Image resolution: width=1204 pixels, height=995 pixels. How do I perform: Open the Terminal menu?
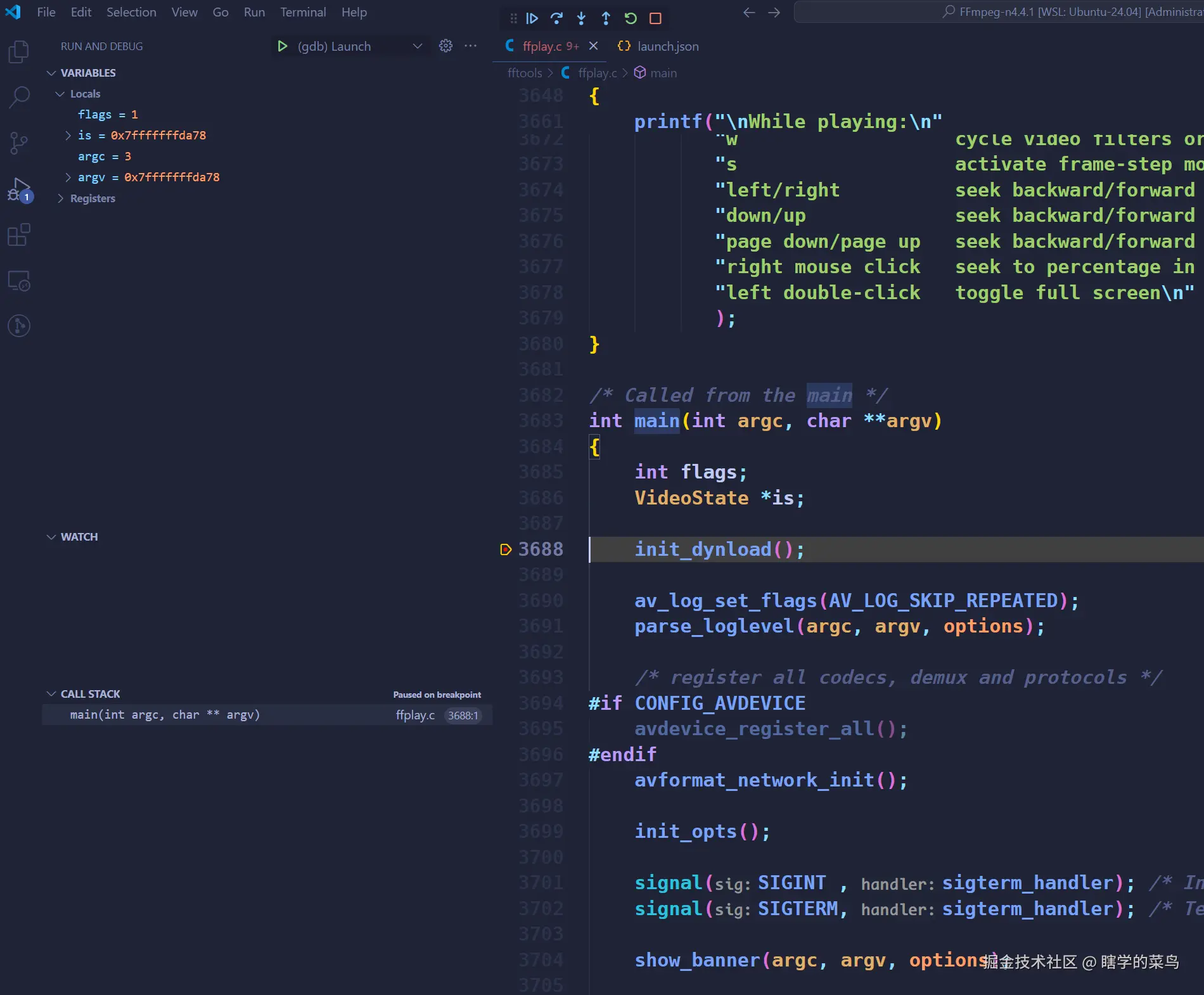tap(303, 12)
